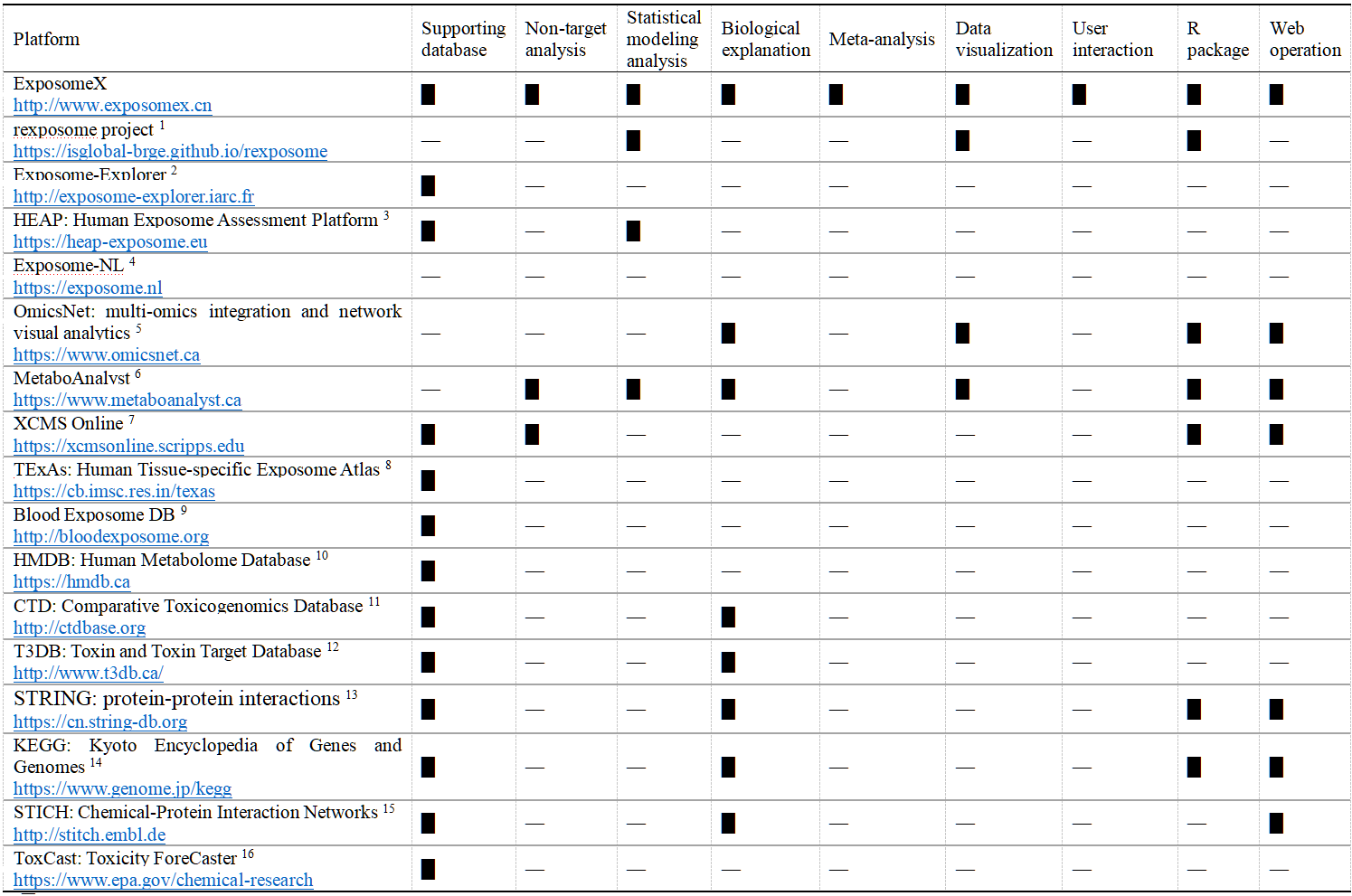
Task: Select ToxCast: Toxicity ForeCaster text
Action: 125,858
